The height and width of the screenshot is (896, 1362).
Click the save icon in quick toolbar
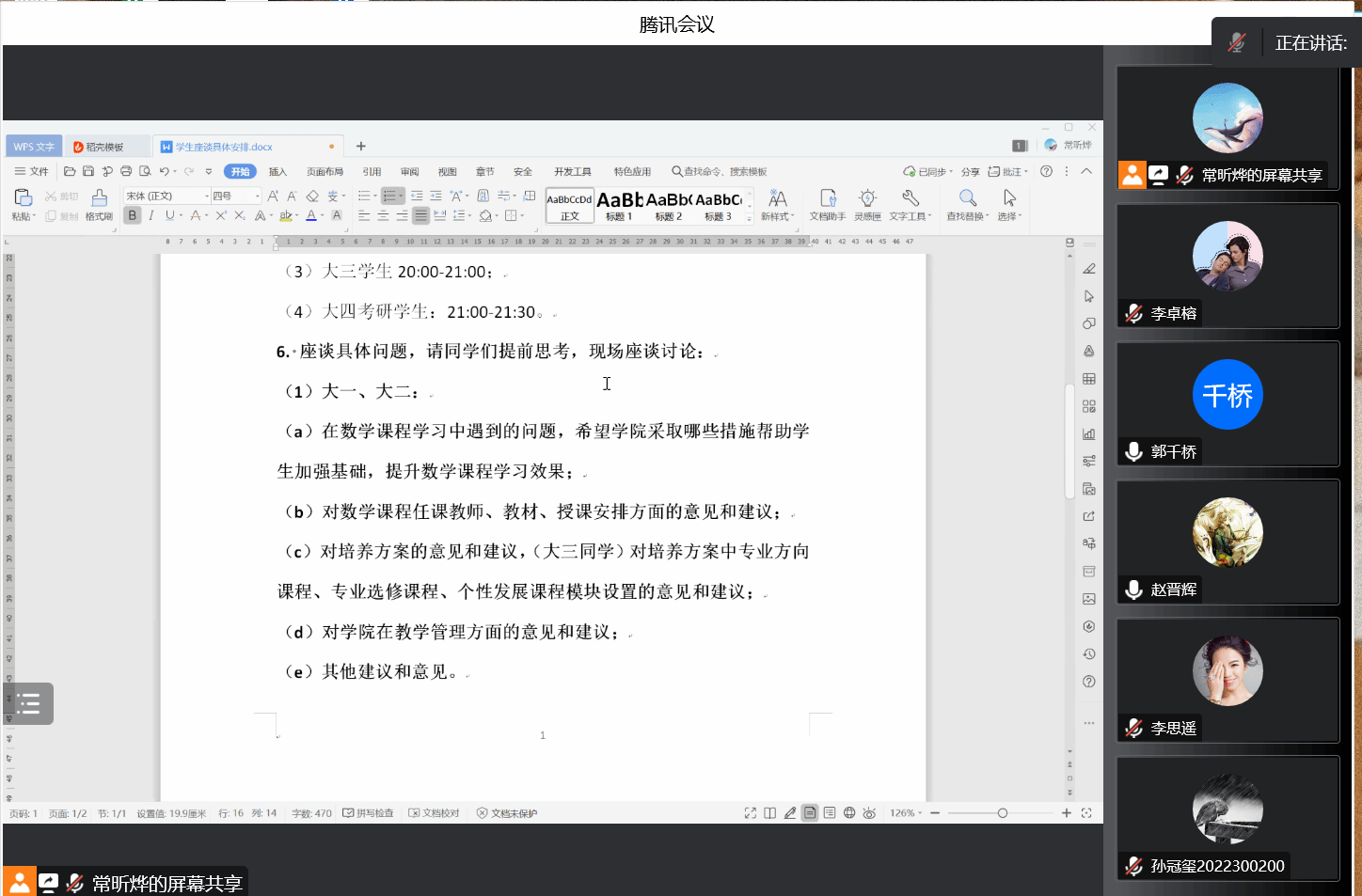pos(88,171)
